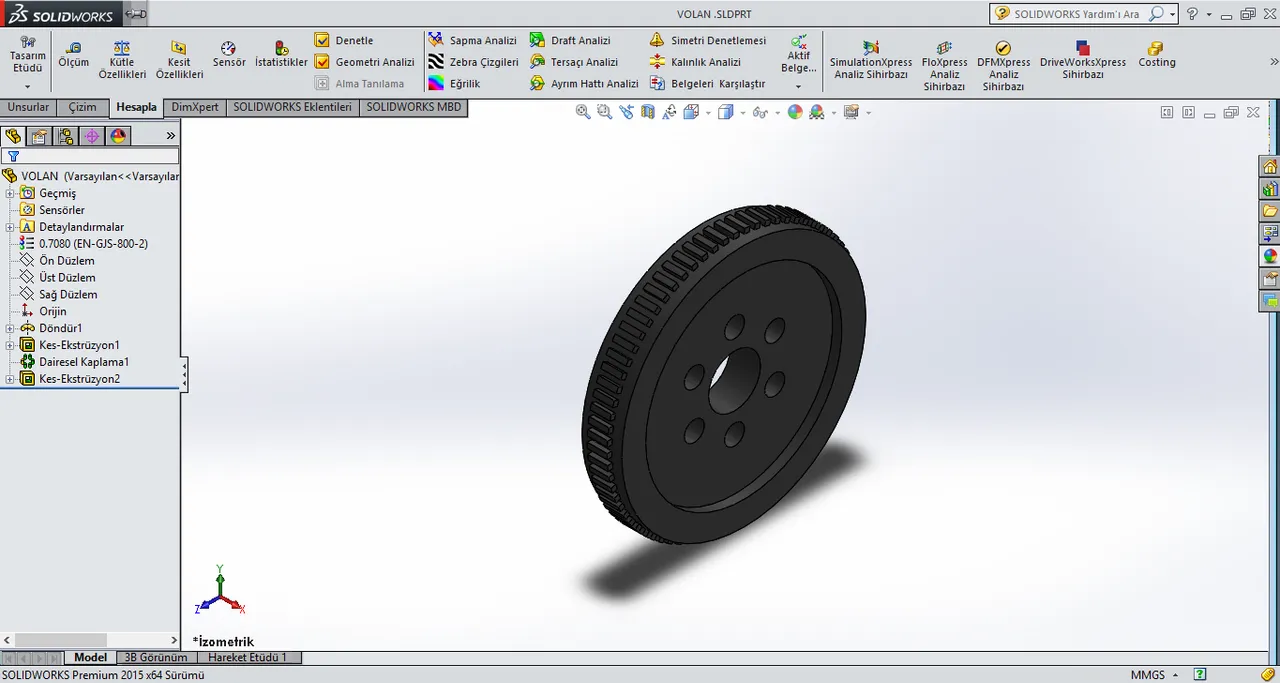Viewport: 1280px width, 683px height.
Task: Open Hide/Show Items dropdown arrow
Action: point(778,113)
